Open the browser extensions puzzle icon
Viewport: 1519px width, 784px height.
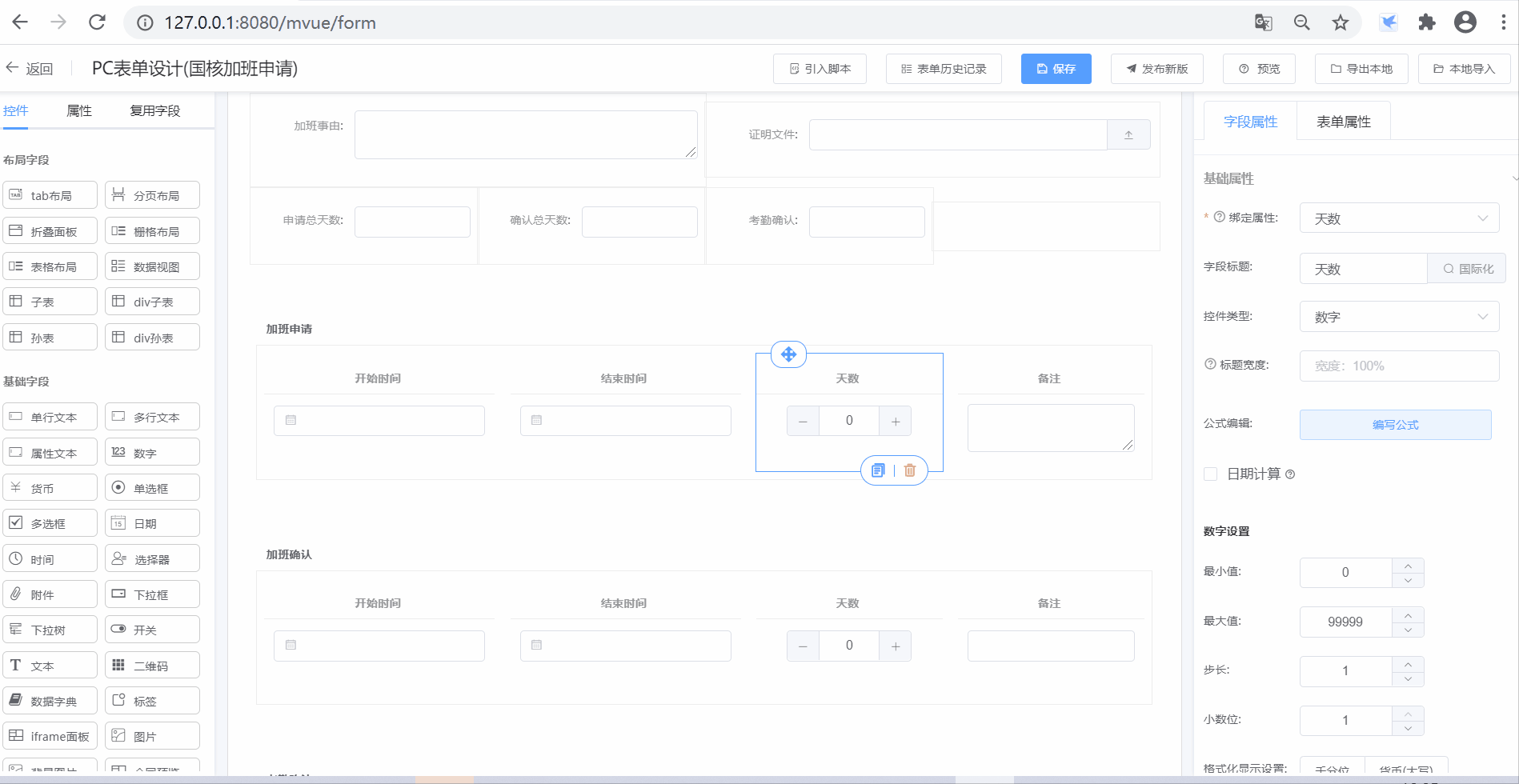coord(1427,22)
